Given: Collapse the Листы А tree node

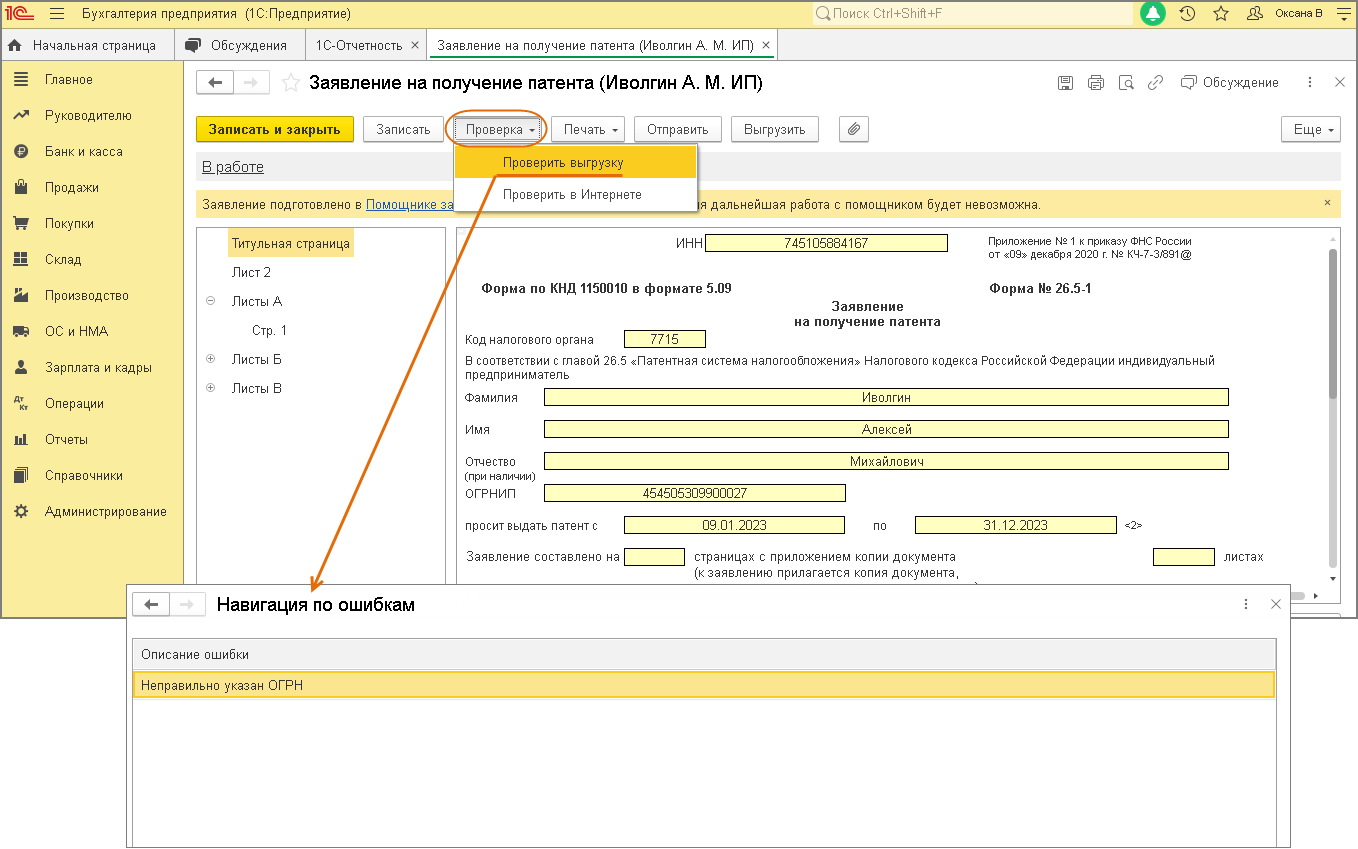Looking at the screenshot, I should [211, 301].
